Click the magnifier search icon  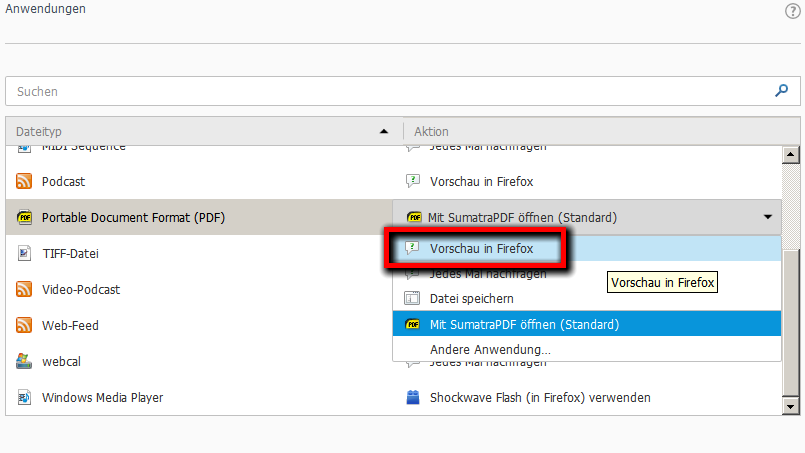[x=781, y=91]
